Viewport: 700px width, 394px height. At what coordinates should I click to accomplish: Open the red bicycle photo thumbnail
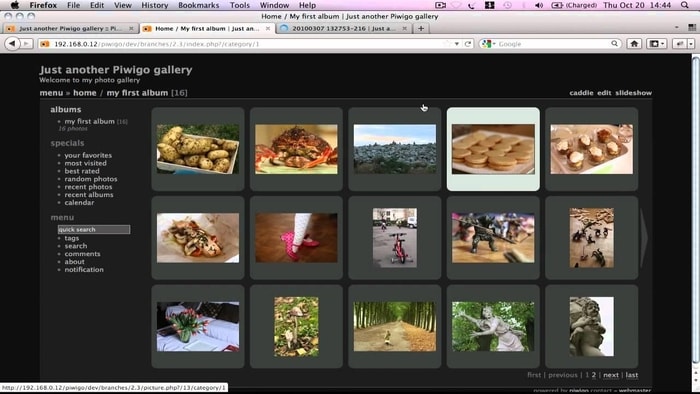[395, 237]
